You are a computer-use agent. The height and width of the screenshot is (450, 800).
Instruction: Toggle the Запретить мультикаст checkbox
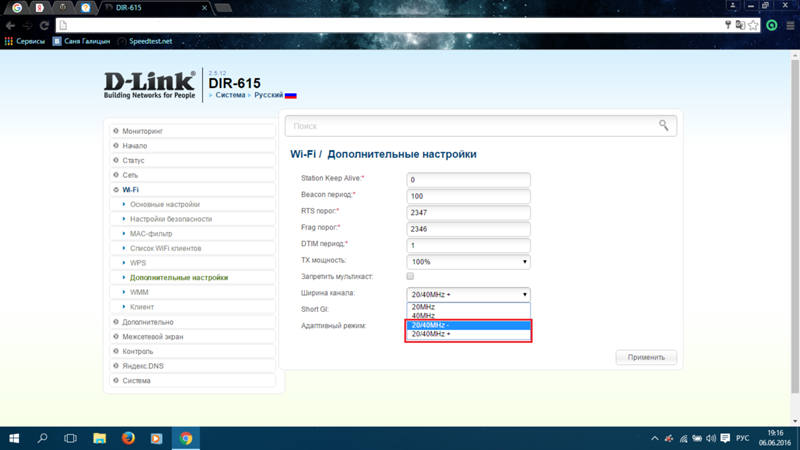click(410, 276)
